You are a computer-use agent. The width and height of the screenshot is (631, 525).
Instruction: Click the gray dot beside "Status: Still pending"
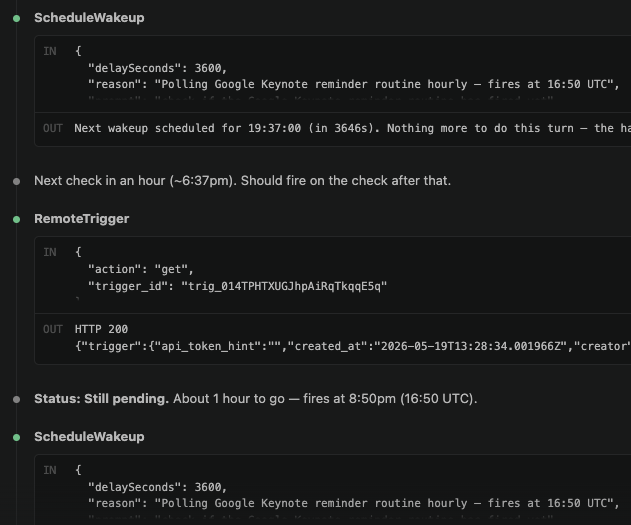[x=16, y=399]
